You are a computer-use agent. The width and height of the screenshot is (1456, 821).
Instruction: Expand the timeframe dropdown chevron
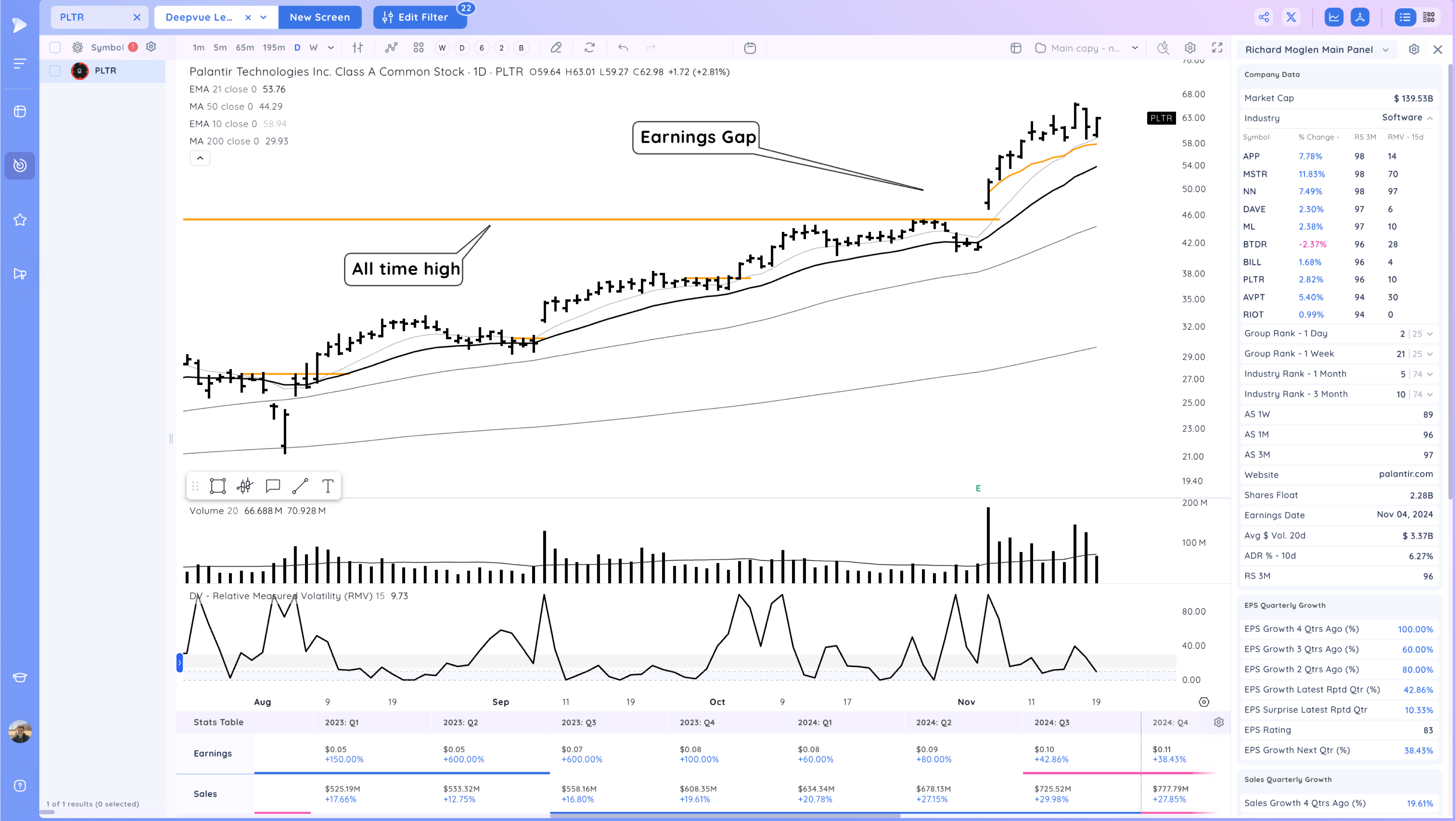331,48
